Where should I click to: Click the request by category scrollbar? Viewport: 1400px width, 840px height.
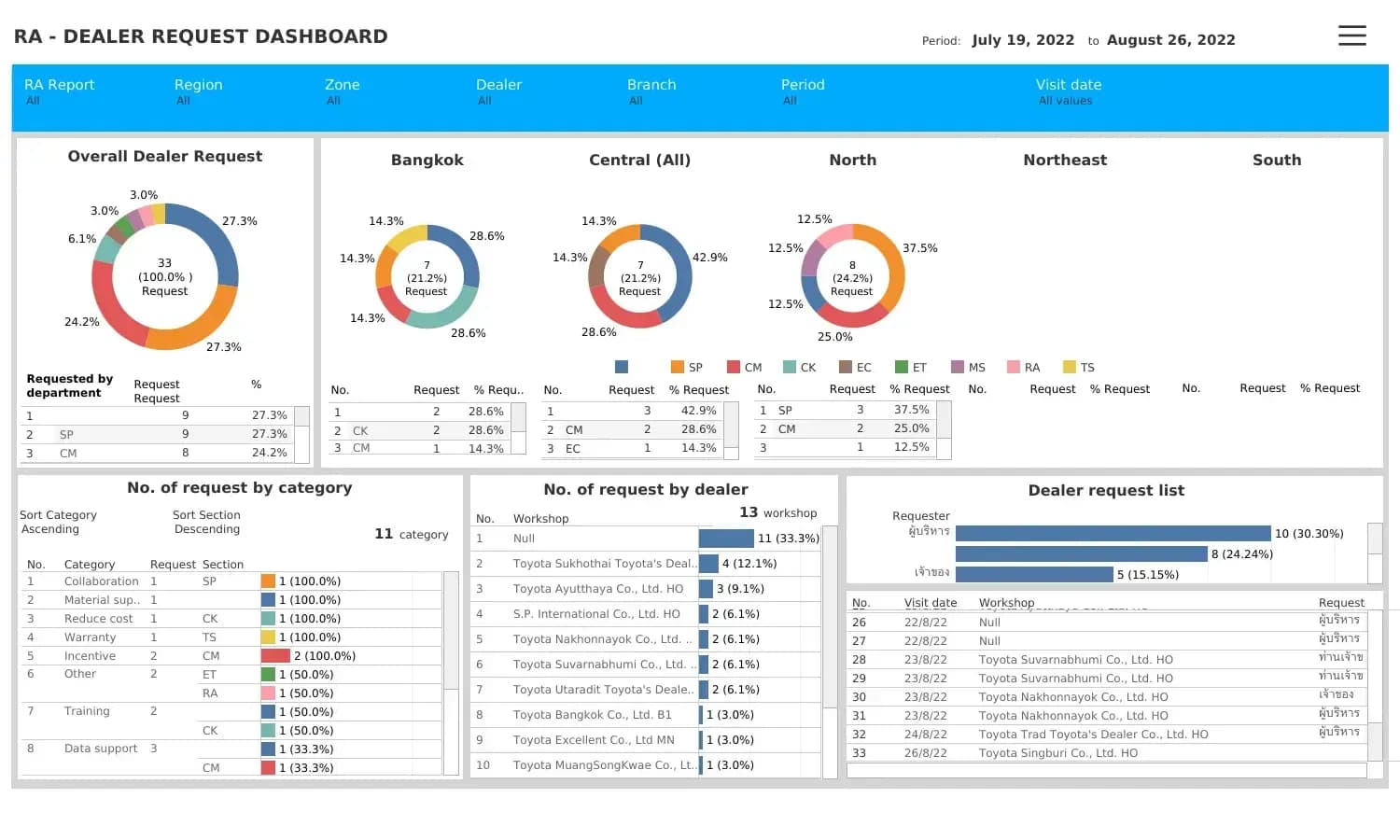pyautogui.click(x=451, y=673)
